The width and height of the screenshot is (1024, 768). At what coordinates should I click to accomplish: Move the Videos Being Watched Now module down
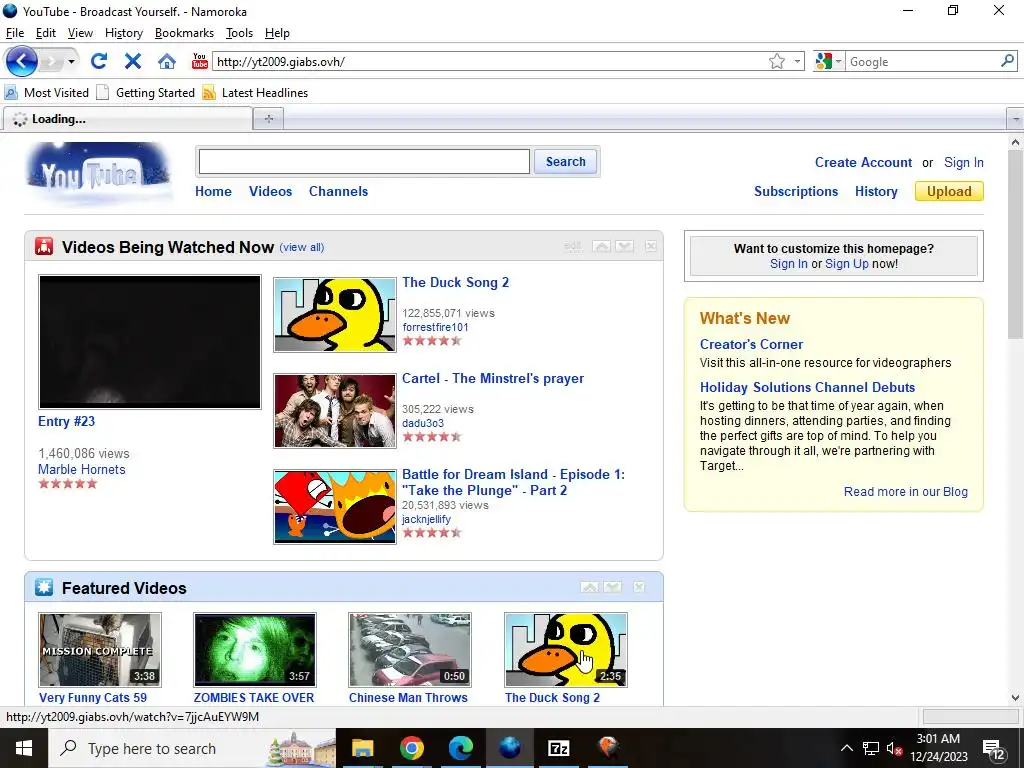[x=624, y=246]
